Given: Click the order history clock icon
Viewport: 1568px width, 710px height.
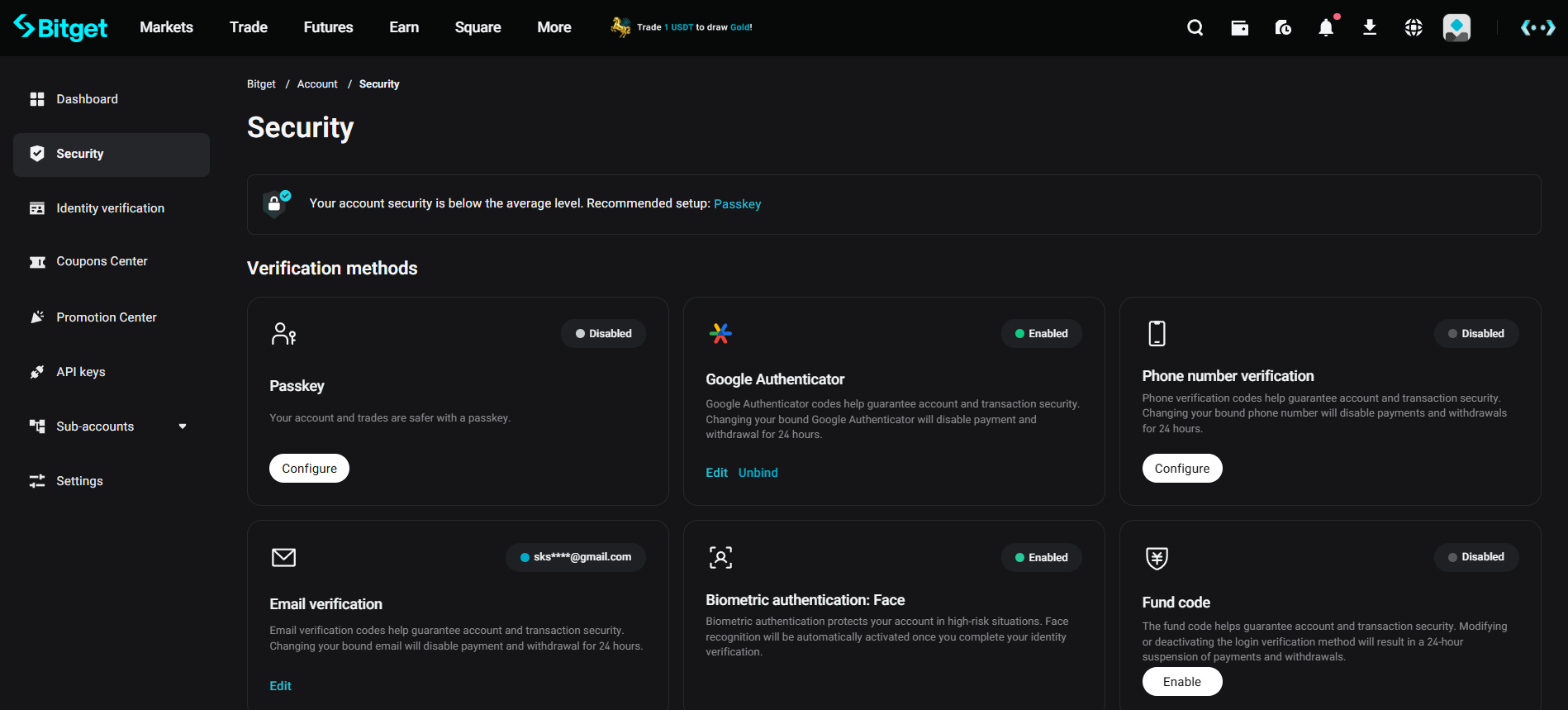Looking at the screenshot, I should click(1283, 28).
